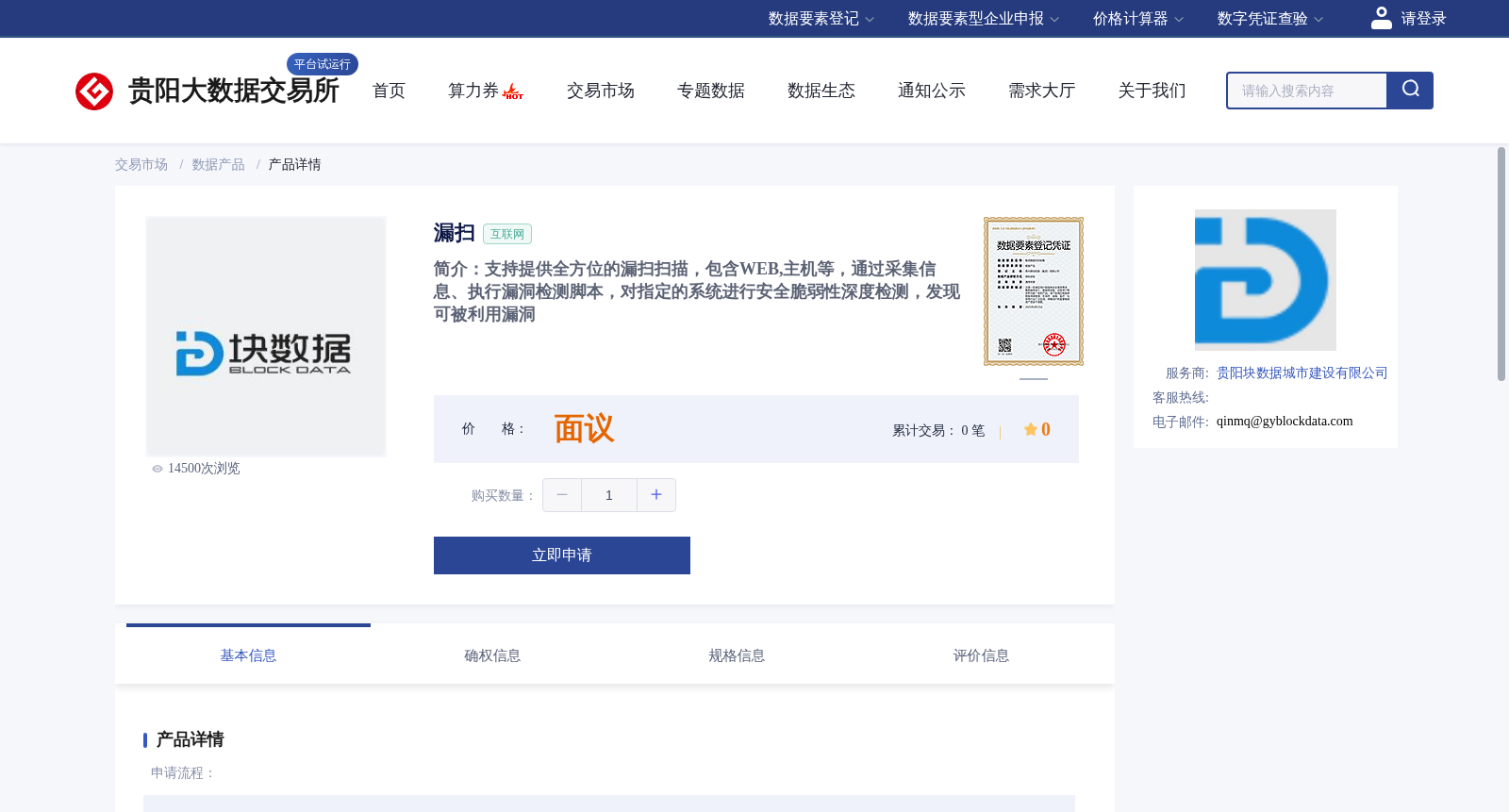This screenshot has width=1509, height=812.
Task: Click the 产品详情 breadcrumb text
Action: (295, 165)
